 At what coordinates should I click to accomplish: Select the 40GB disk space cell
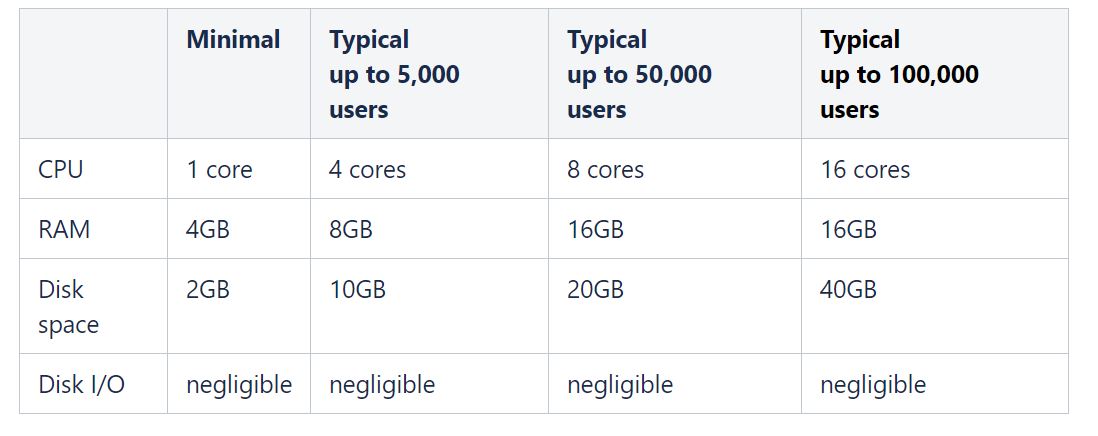(x=848, y=290)
